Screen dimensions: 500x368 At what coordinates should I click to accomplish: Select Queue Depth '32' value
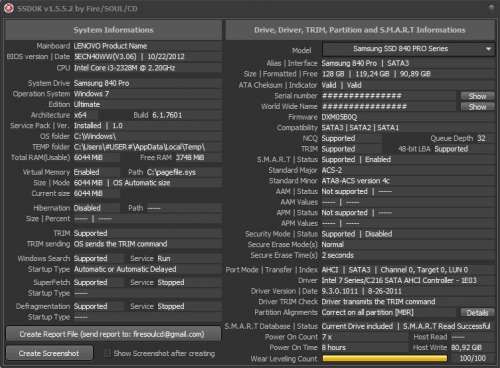click(x=481, y=138)
